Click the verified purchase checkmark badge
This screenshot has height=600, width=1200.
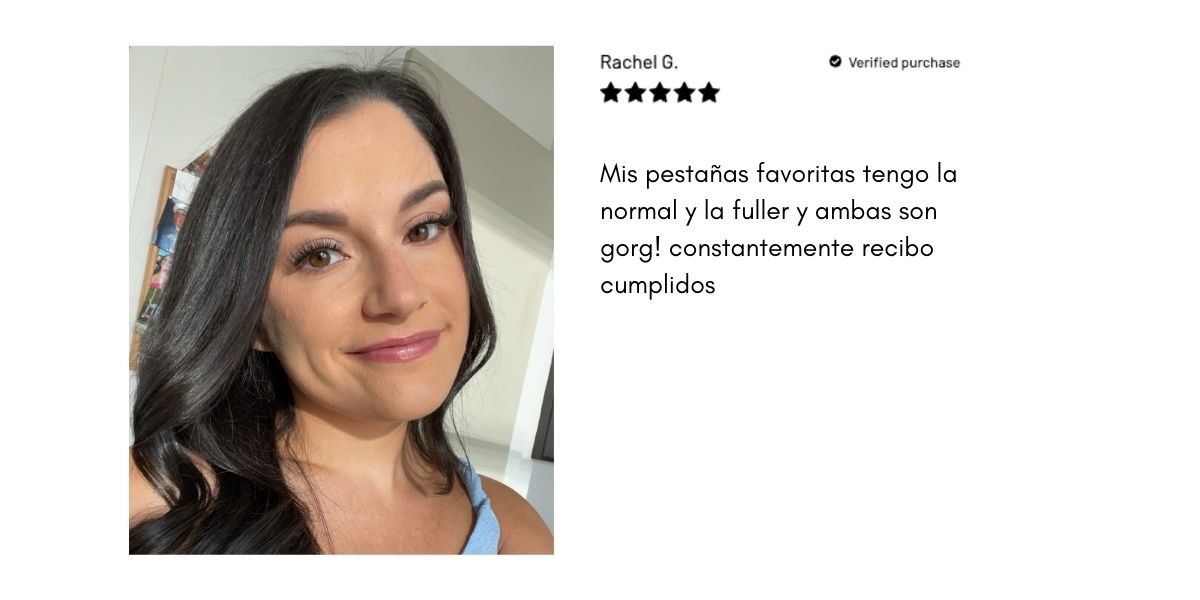(835, 62)
